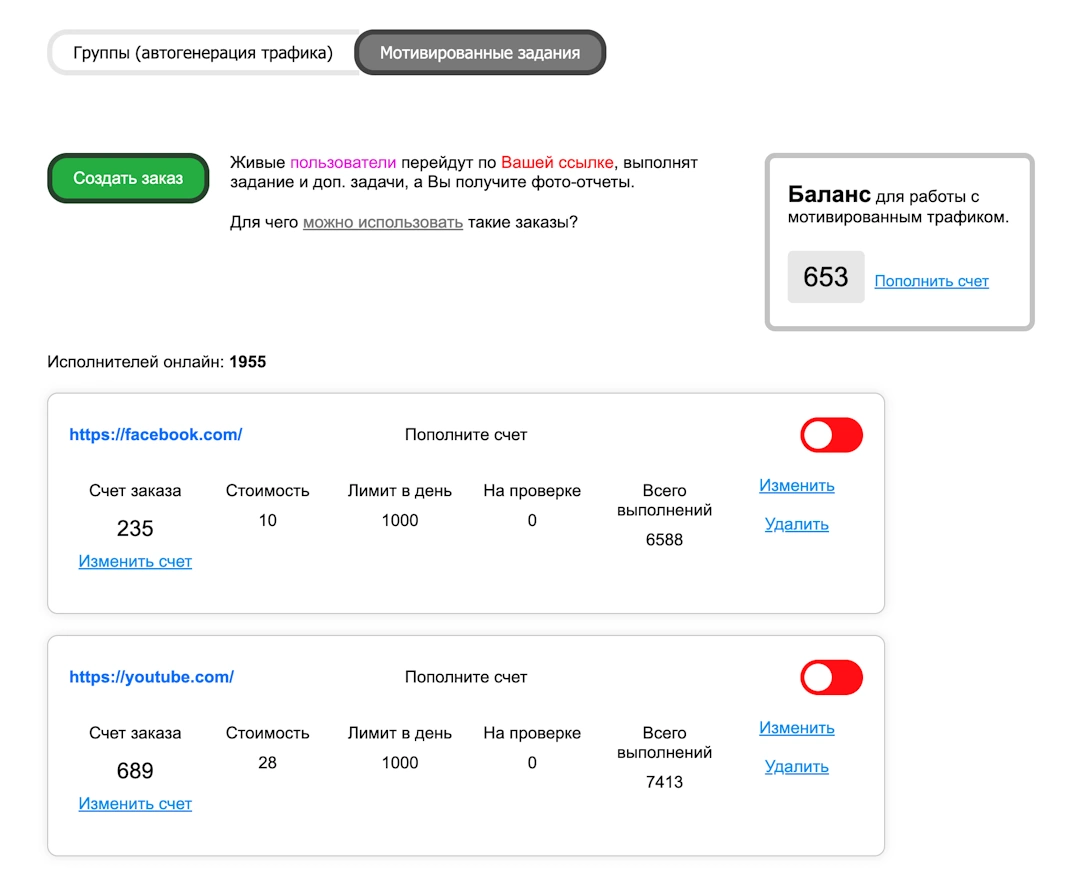Click Изменить link for youtube order
The width and height of the screenshot is (1080, 892).
coord(796,728)
